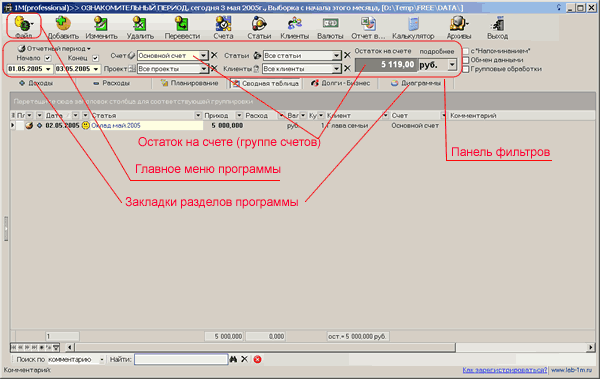
Task: Click the black X next to binoculars
Action: point(245,359)
